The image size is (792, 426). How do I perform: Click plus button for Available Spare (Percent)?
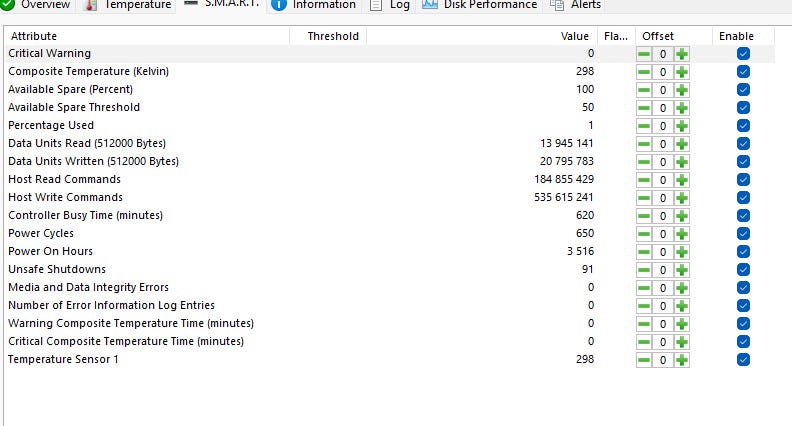coord(682,90)
